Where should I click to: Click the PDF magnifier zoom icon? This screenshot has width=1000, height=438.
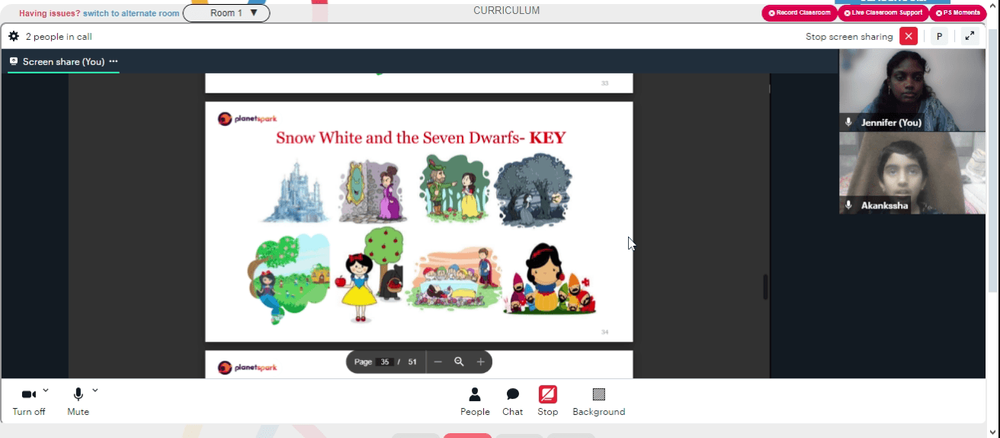[459, 361]
